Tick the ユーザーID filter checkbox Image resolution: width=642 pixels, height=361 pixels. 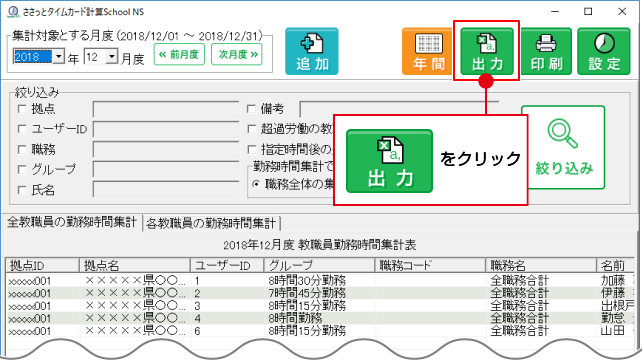(22, 129)
